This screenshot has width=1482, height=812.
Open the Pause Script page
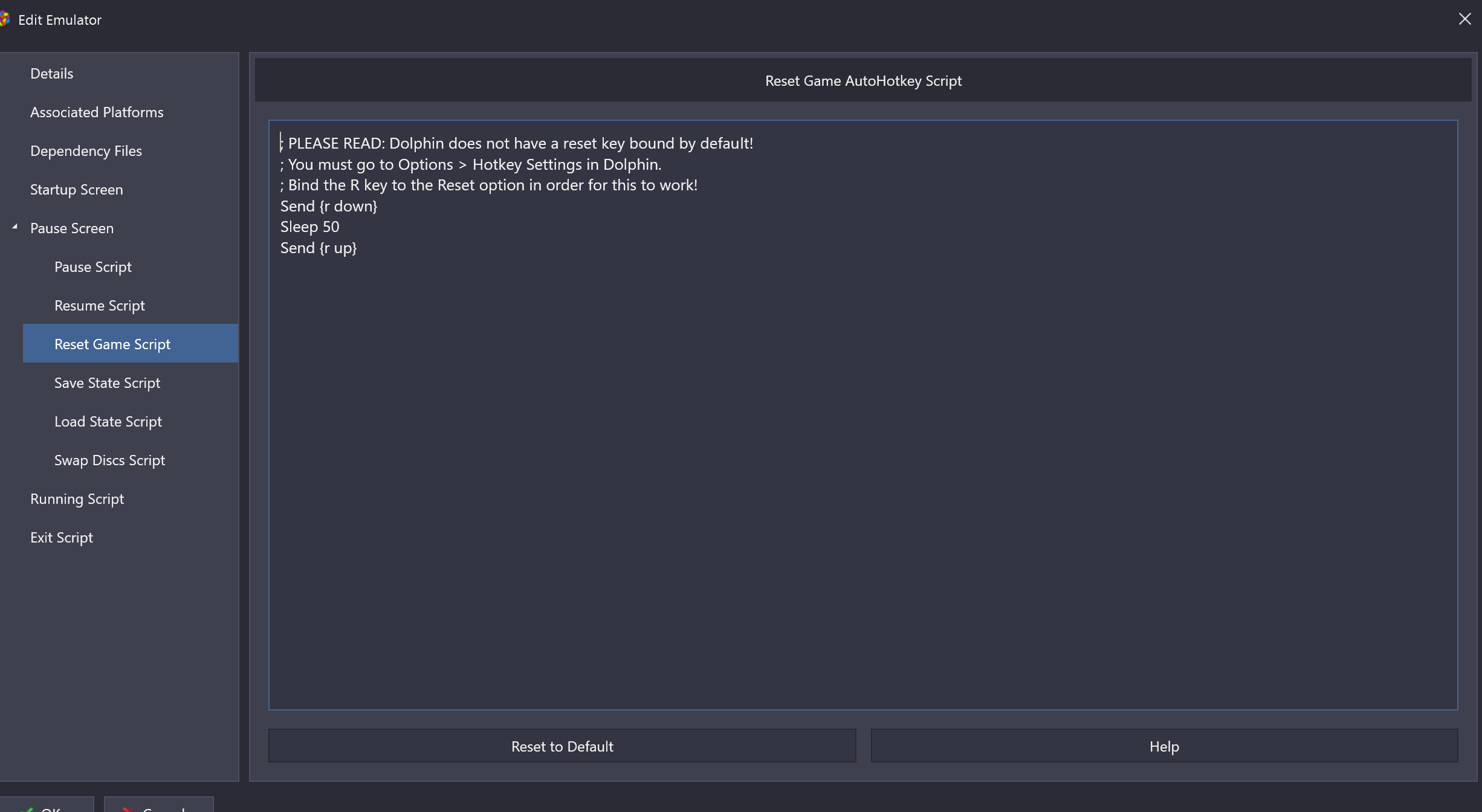[92, 267]
